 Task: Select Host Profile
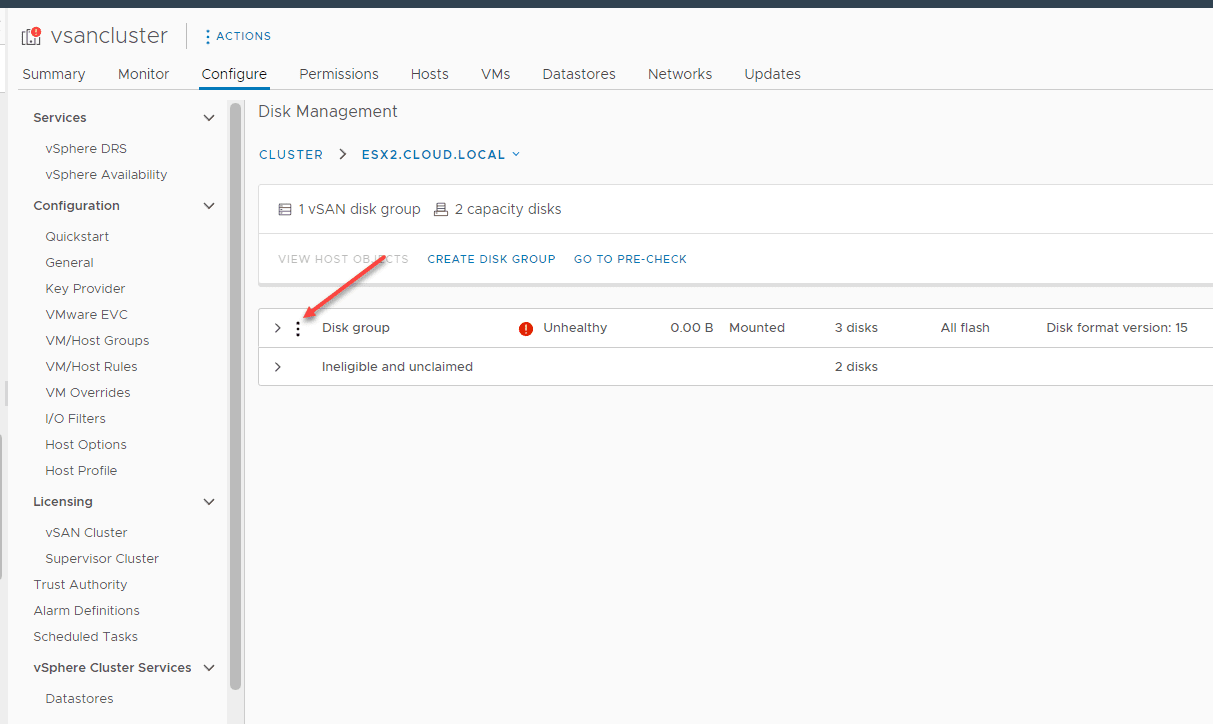click(81, 471)
